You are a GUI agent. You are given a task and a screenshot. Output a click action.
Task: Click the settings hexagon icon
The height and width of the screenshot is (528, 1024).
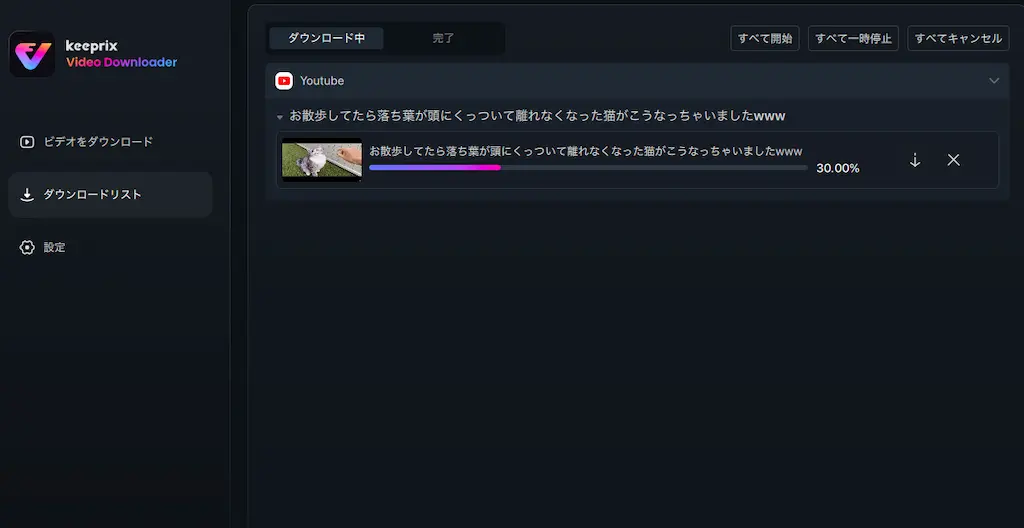27,247
